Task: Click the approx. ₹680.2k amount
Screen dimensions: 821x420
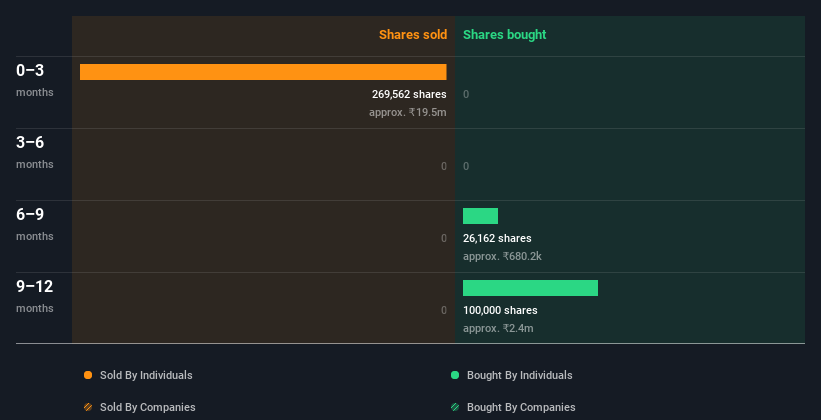Action: coord(502,256)
